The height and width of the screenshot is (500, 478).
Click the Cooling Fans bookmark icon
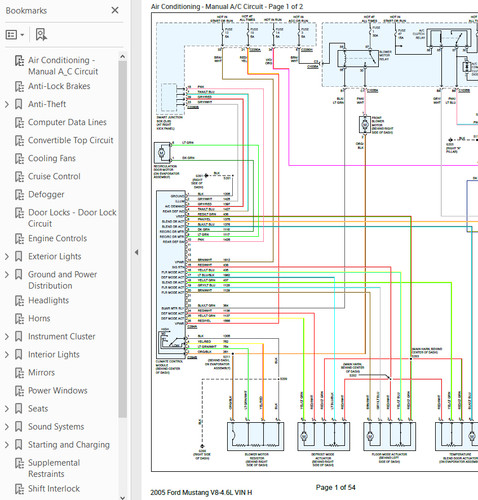[x=19, y=159]
